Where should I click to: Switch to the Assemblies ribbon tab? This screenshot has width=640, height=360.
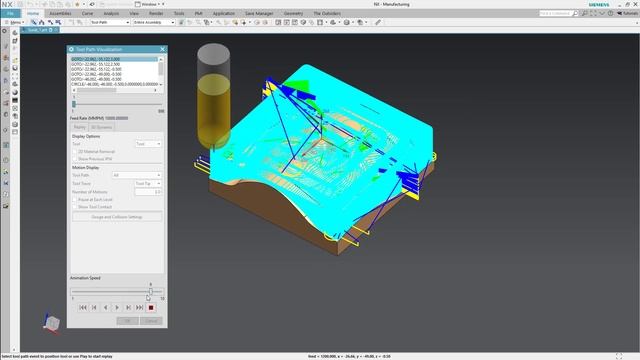tap(60, 13)
